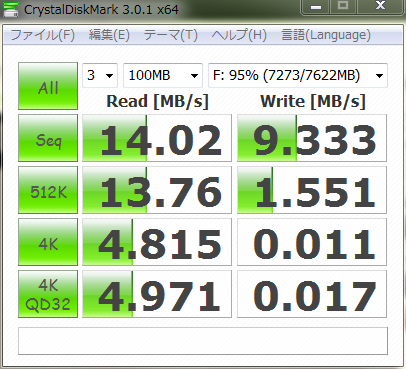
Task: Click the Read [MB/s] column header
Action: 157,101
